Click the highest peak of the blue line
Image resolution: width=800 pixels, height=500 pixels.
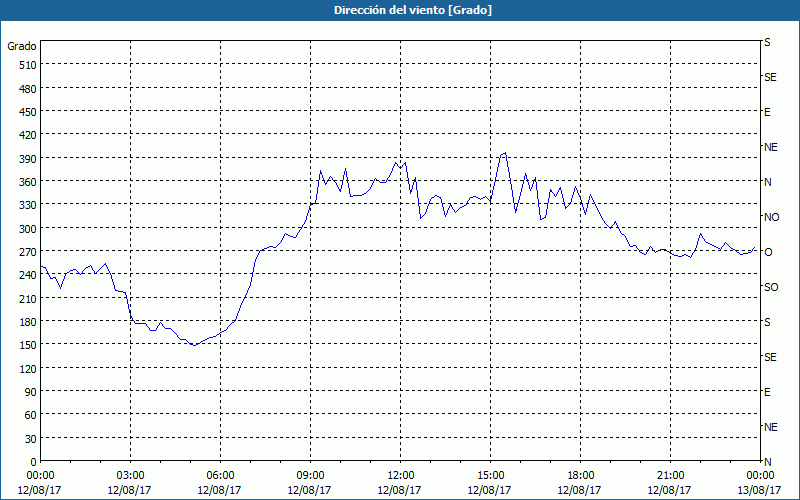(505, 153)
